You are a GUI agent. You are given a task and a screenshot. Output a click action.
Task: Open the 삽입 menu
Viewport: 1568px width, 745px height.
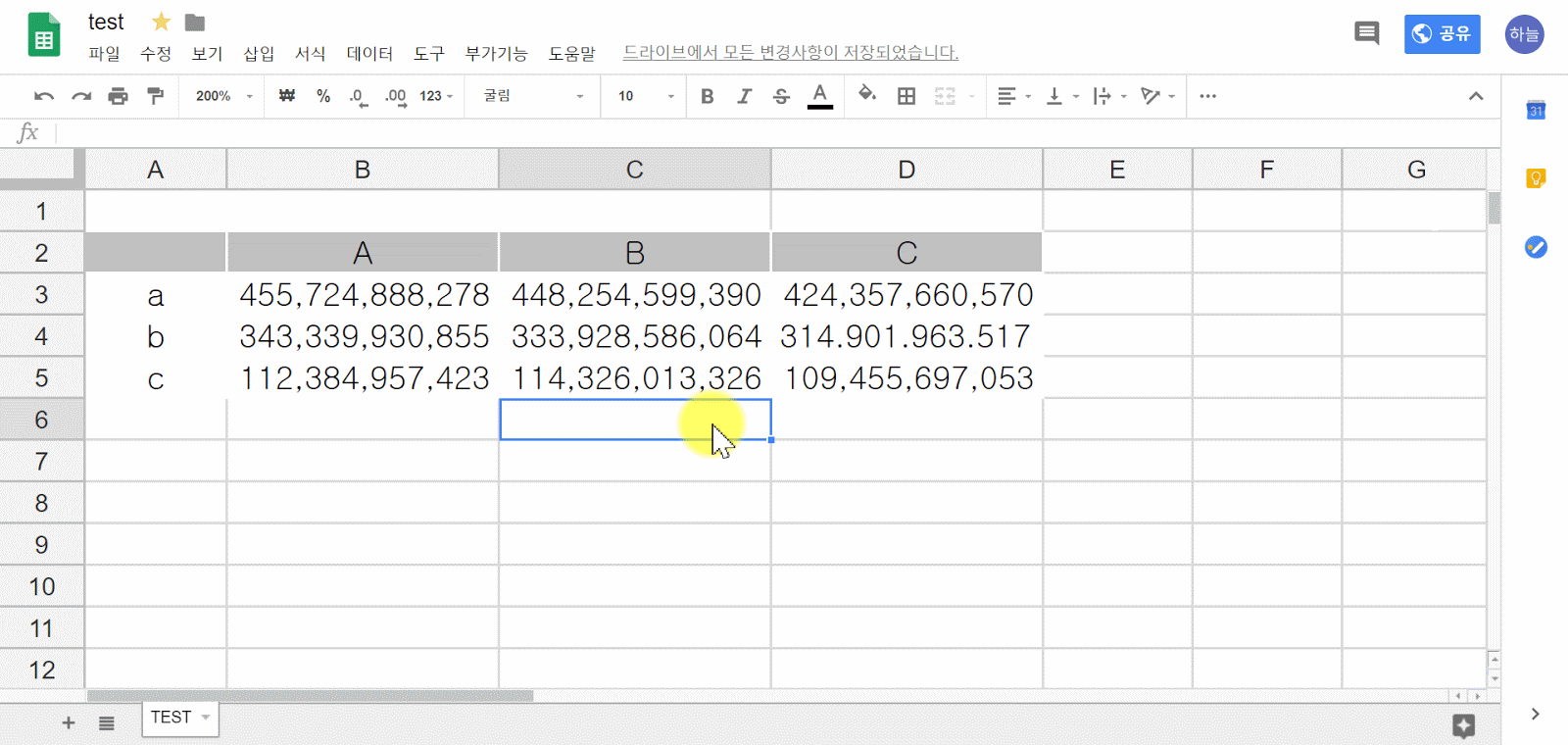pos(259,53)
